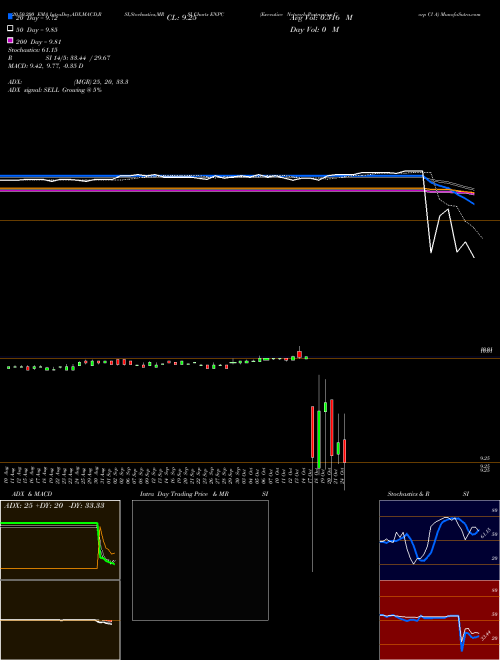Viewport: 500px width, 660px height.
Task: Click the white 50 Day legend swatch
Action: coord(10,29)
